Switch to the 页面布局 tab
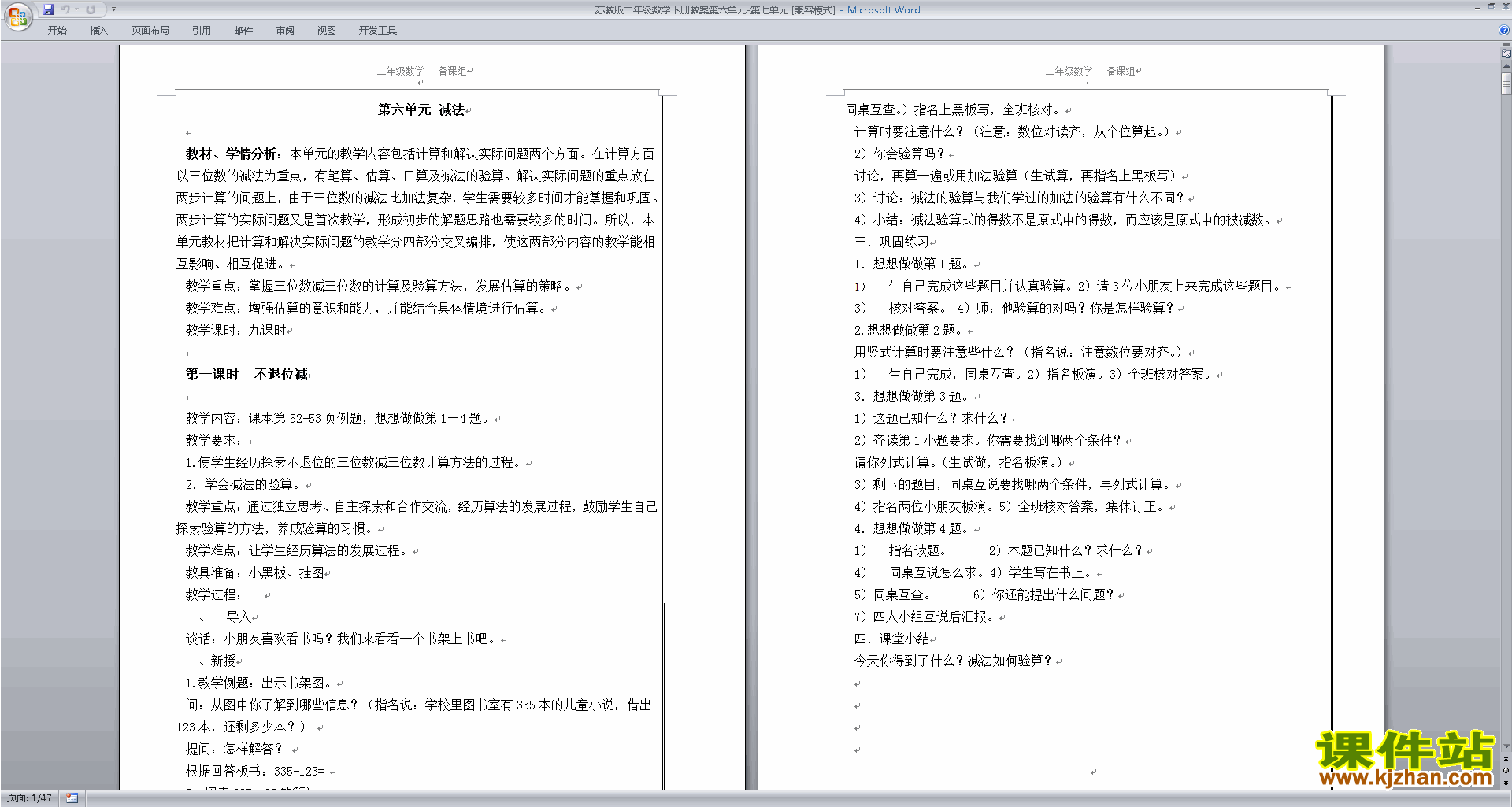This screenshot has width=1512, height=807. coord(150,31)
